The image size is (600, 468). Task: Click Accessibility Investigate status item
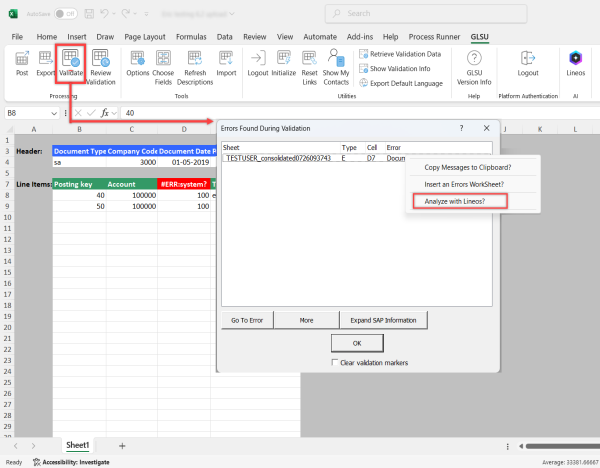tap(71, 462)
